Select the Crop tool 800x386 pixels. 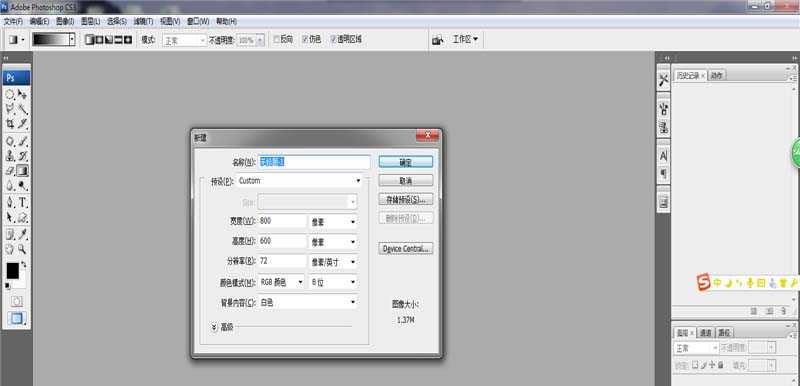[10, 124]
